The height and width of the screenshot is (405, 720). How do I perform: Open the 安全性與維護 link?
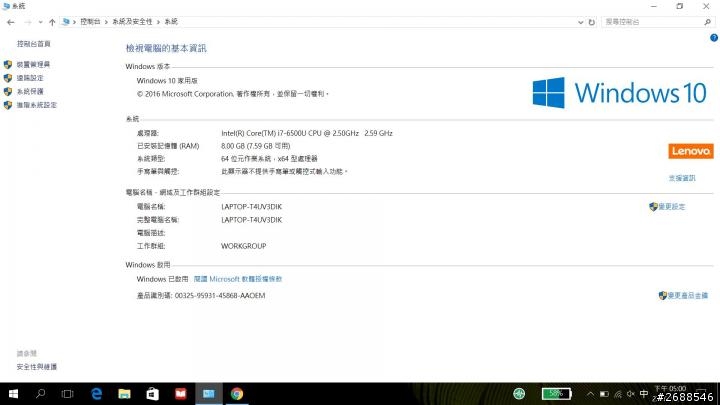tap(37, 366)
